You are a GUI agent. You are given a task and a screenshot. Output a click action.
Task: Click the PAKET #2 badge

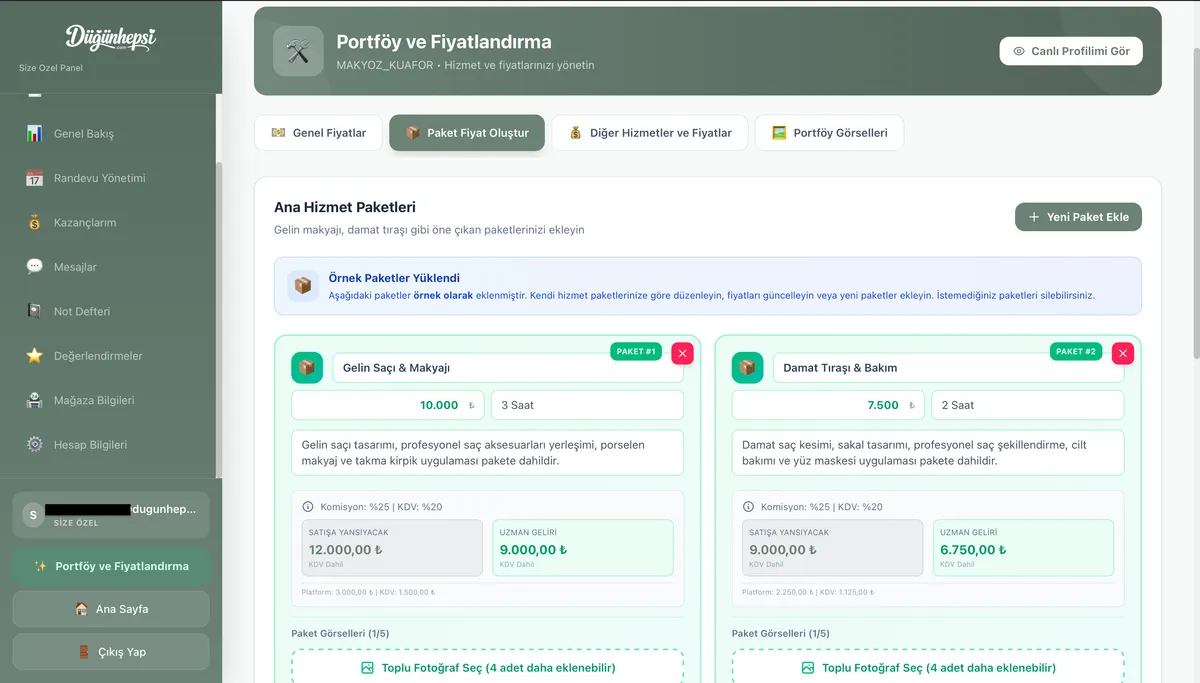pyautogui.click(x=1076, y=352)
